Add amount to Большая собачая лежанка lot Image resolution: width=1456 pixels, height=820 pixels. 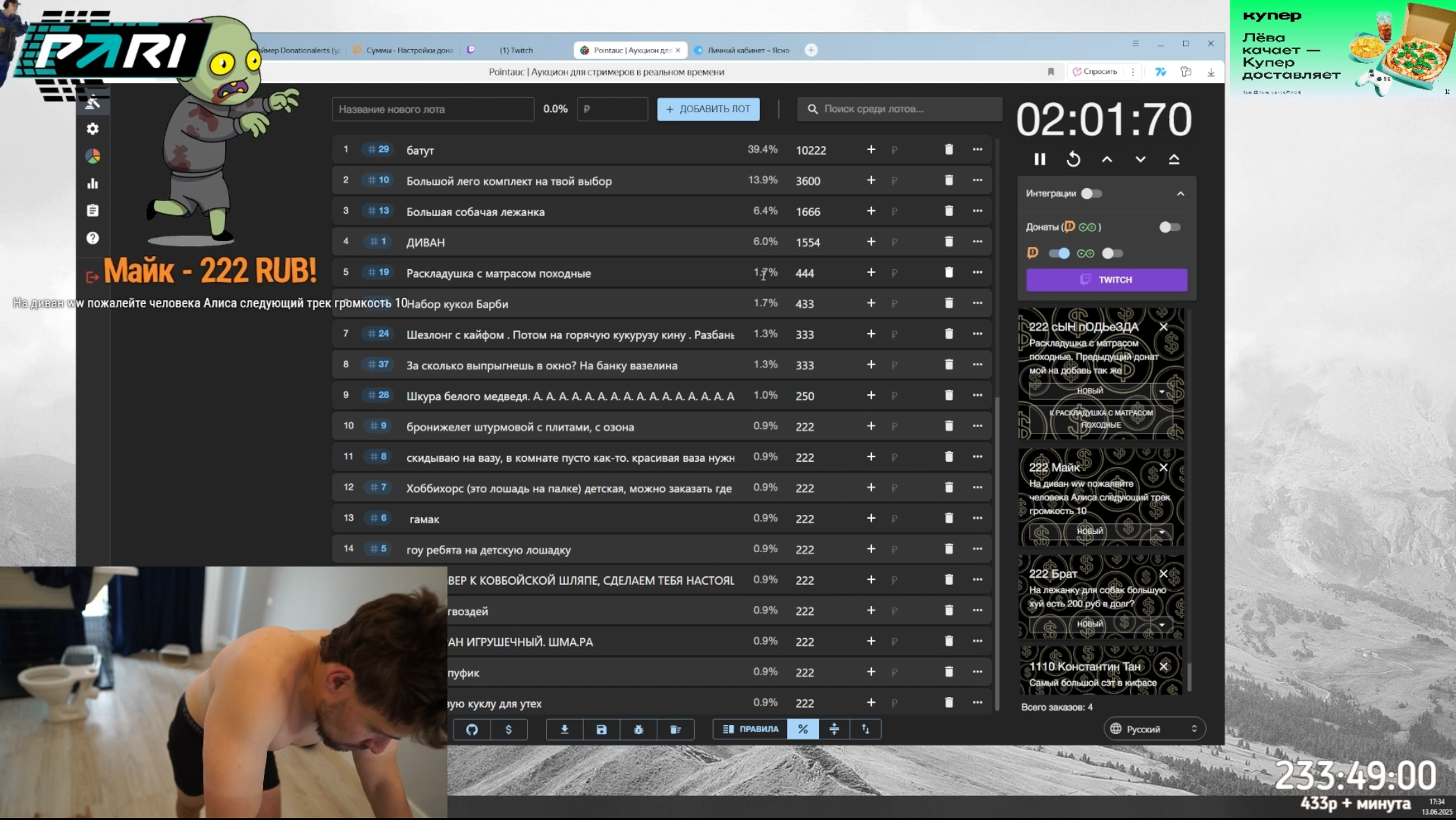click(x=871, y=211)
